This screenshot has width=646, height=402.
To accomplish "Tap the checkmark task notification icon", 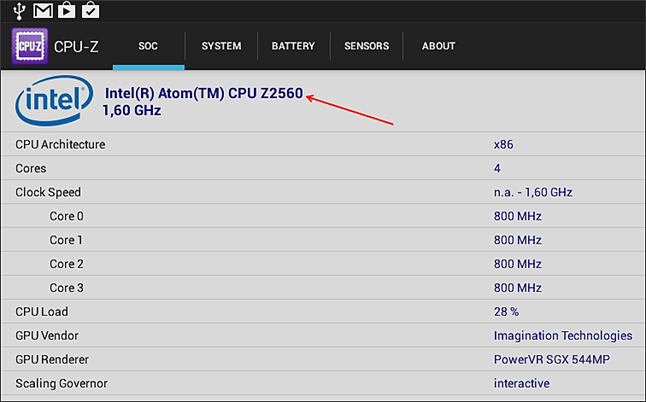I will [90, 11].
